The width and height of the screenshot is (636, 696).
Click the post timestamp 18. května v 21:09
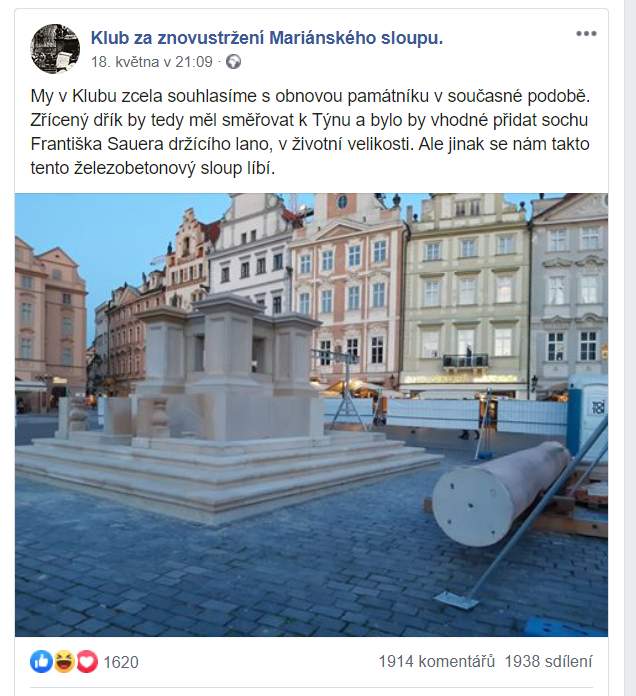[152, 62]
